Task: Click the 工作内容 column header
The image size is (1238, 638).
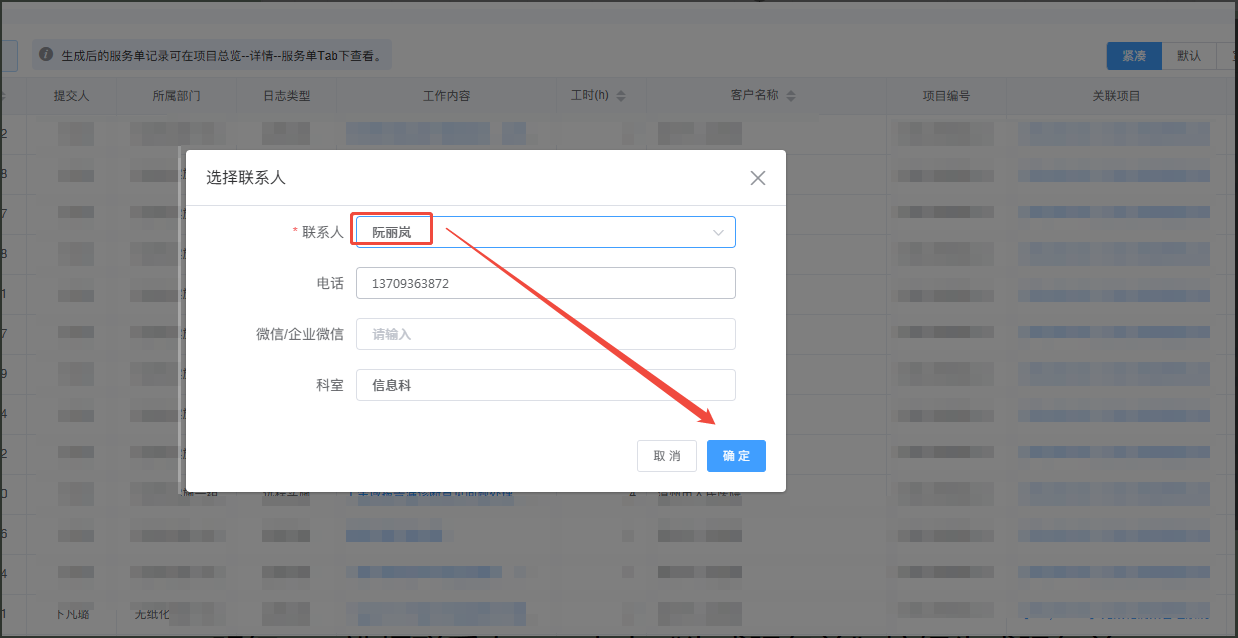Action: pos(446,96)
